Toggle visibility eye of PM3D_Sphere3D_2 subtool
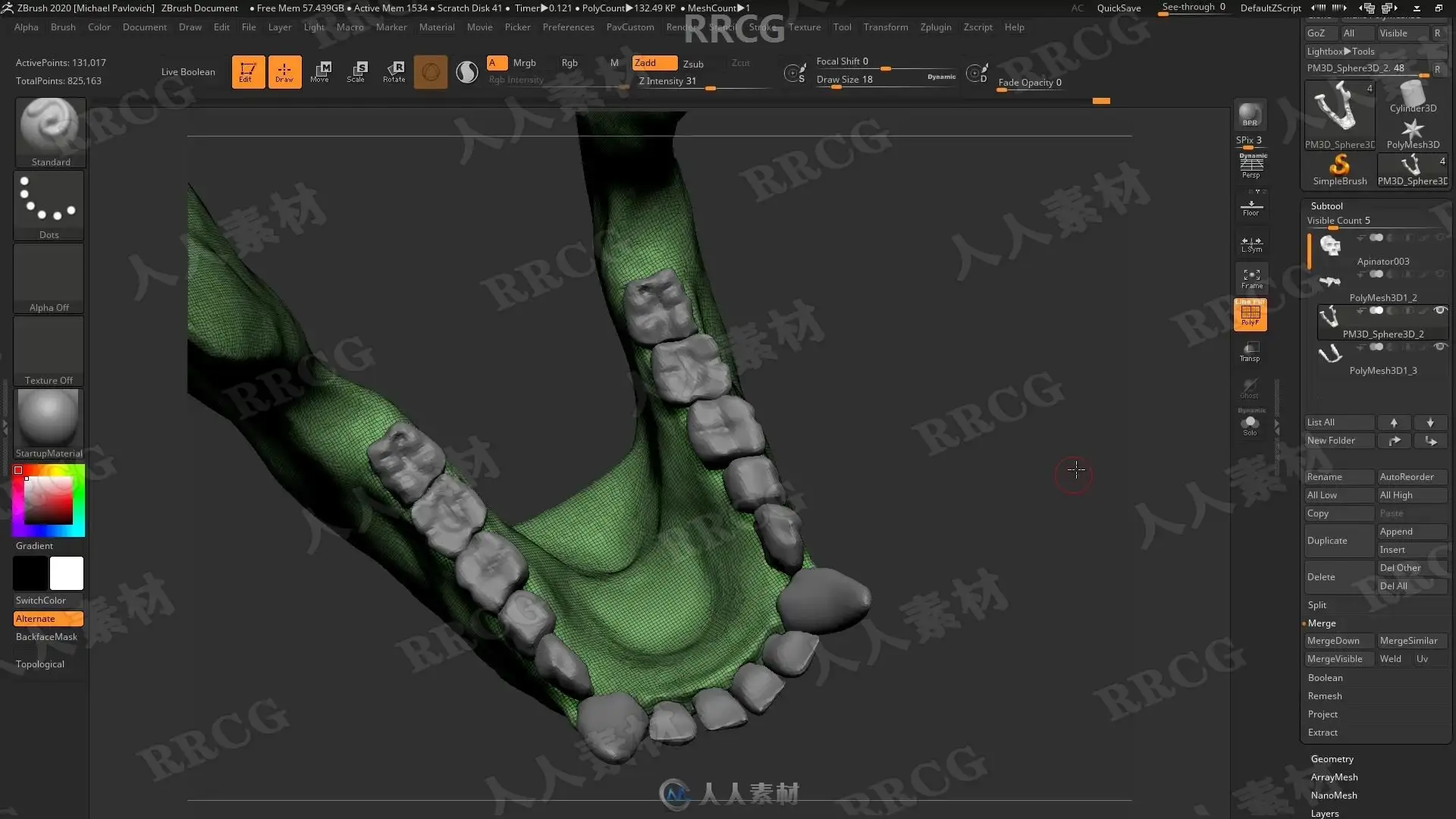 click(1440, 310)
